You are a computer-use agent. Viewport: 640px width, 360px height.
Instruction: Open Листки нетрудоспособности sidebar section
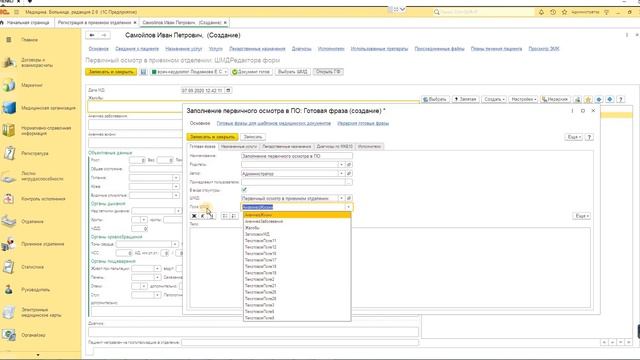point(42,176)
